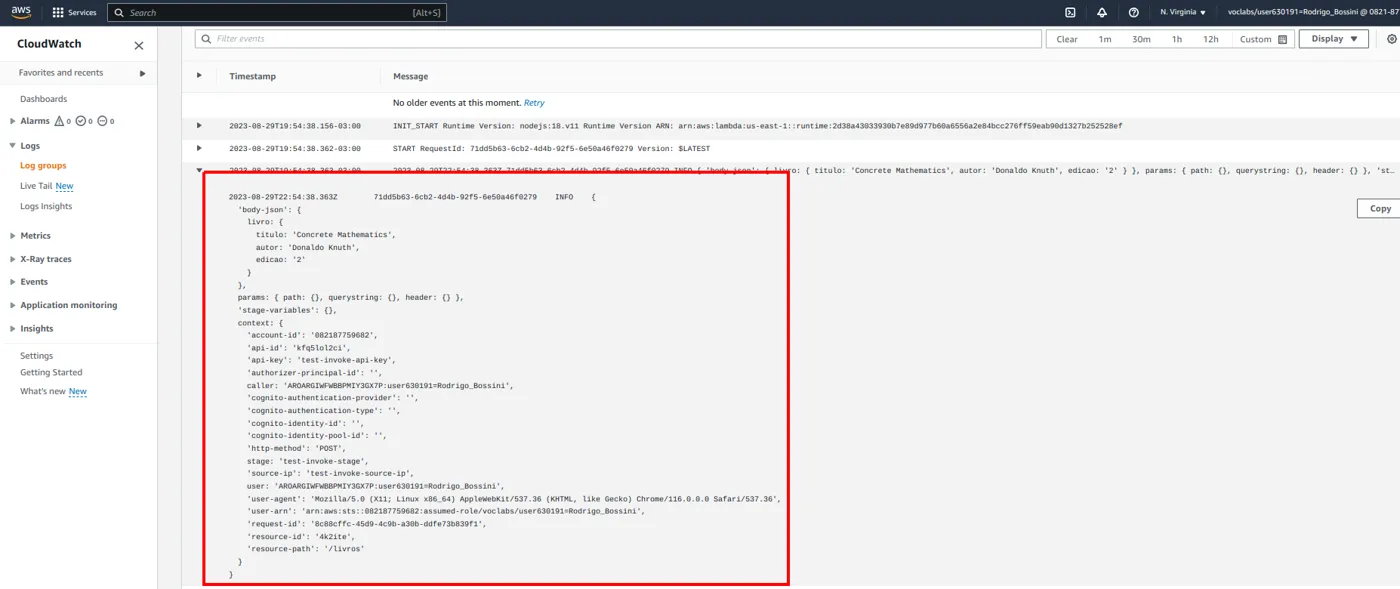Click the Custom calendar icon
1400x589 pixels.
pos(1283,40)
